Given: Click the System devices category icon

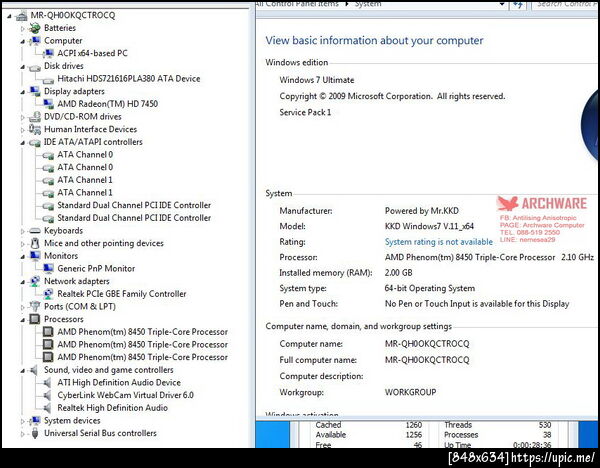Looking at the screenshot, I should coord(35,421).
